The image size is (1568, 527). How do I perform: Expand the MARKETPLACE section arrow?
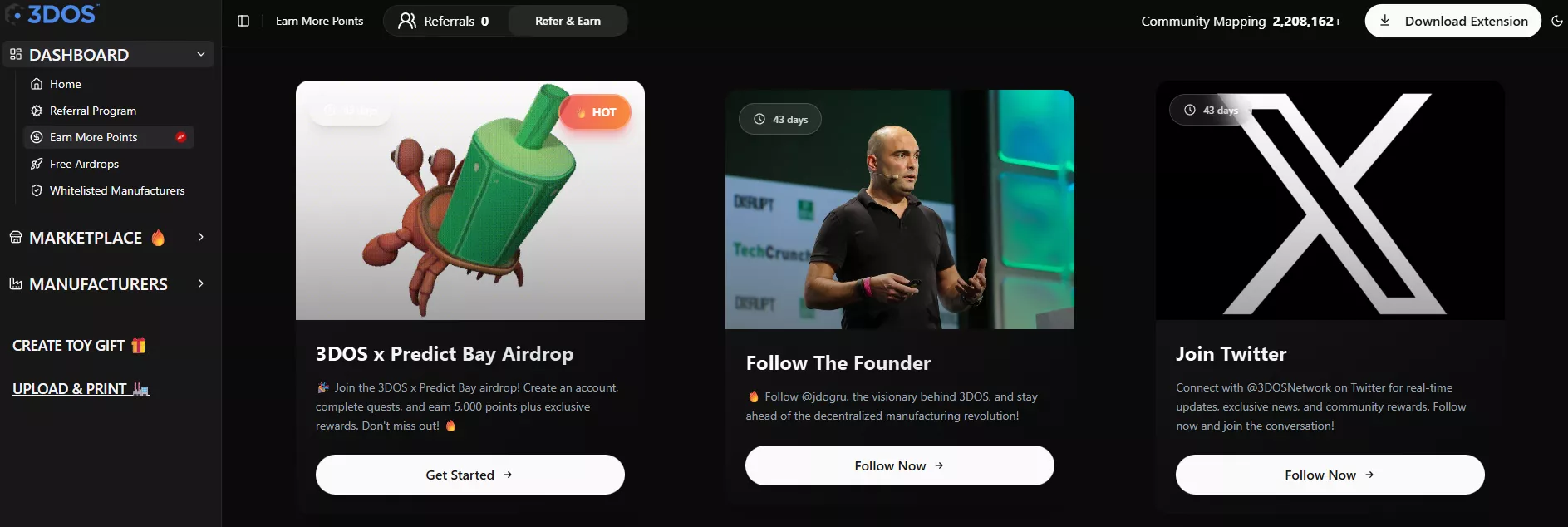point(200,237)
